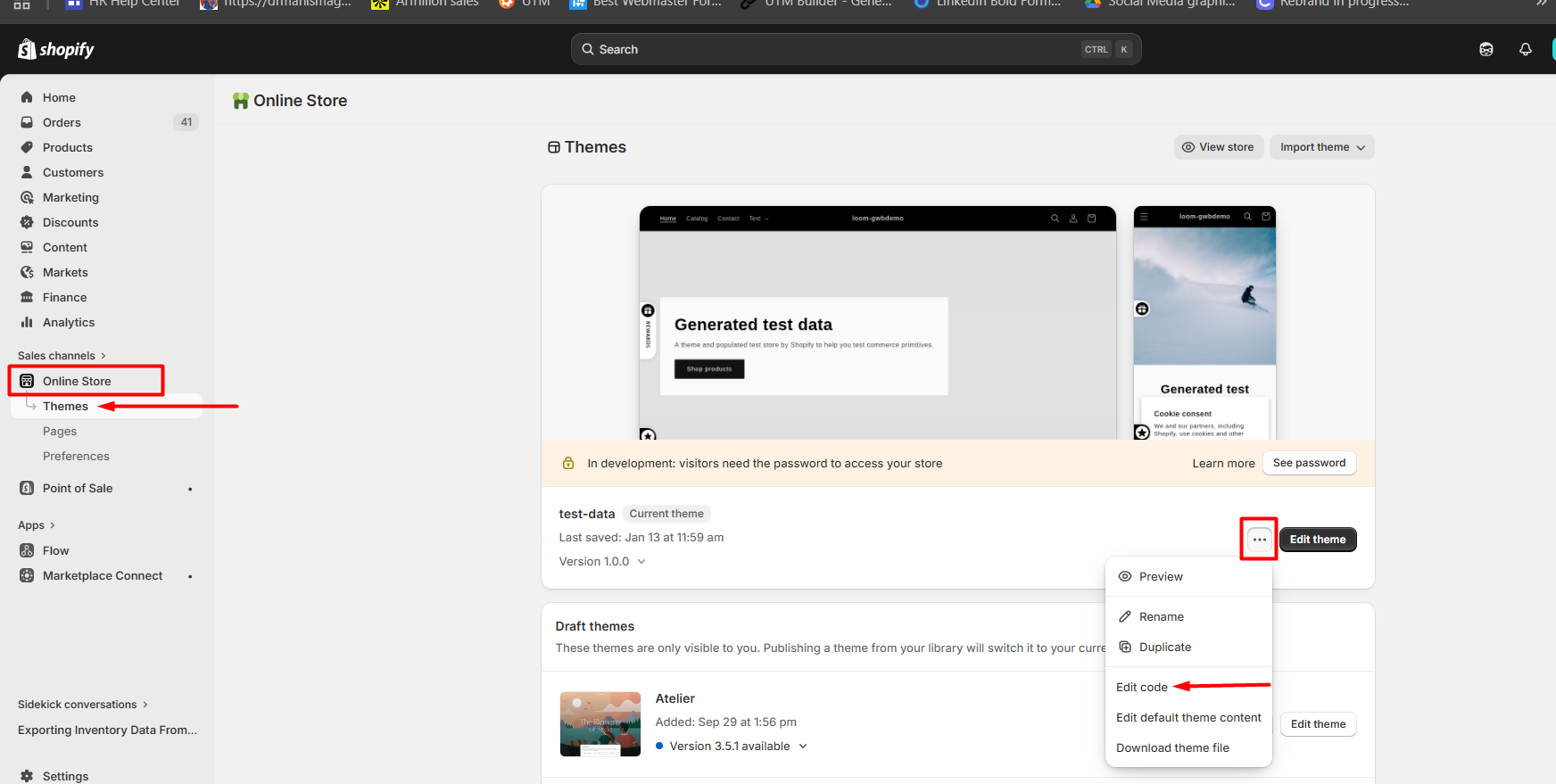The height and width of the screenshot is (784, 1556).
Task: Click the Shopify logo
Action: (56, 50)
